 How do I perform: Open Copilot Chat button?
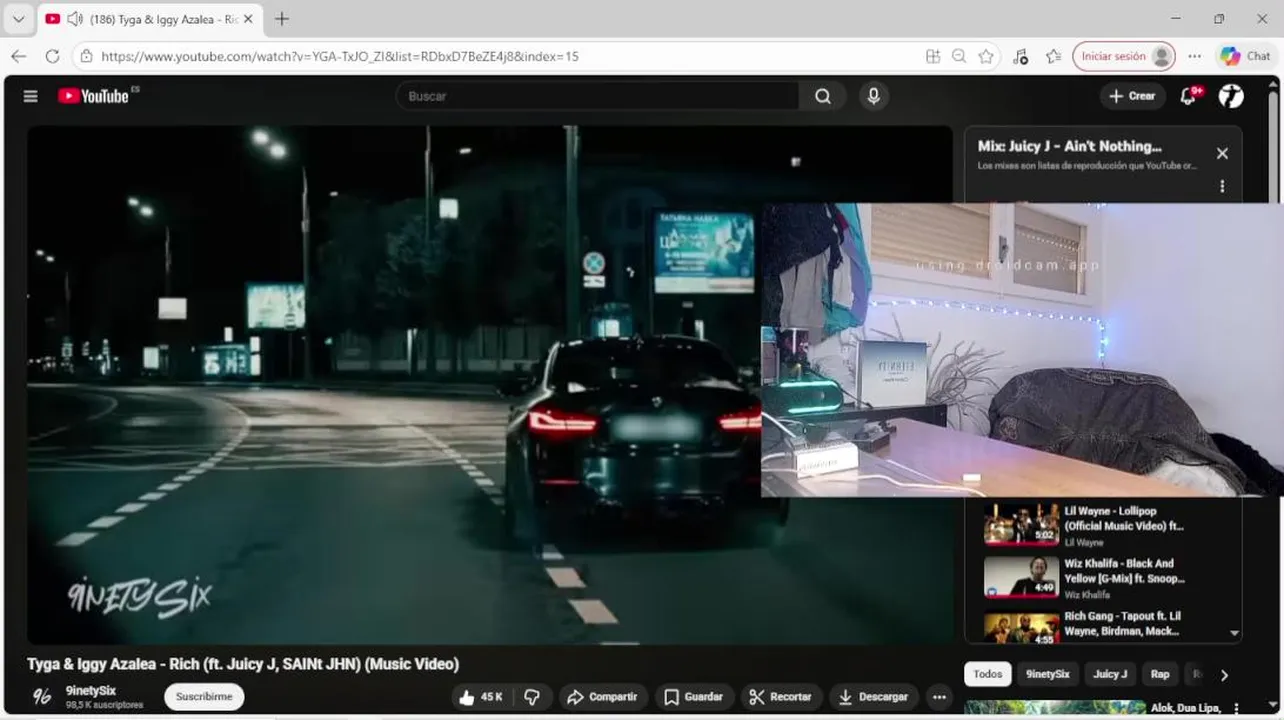click(x=1246, y=56)
